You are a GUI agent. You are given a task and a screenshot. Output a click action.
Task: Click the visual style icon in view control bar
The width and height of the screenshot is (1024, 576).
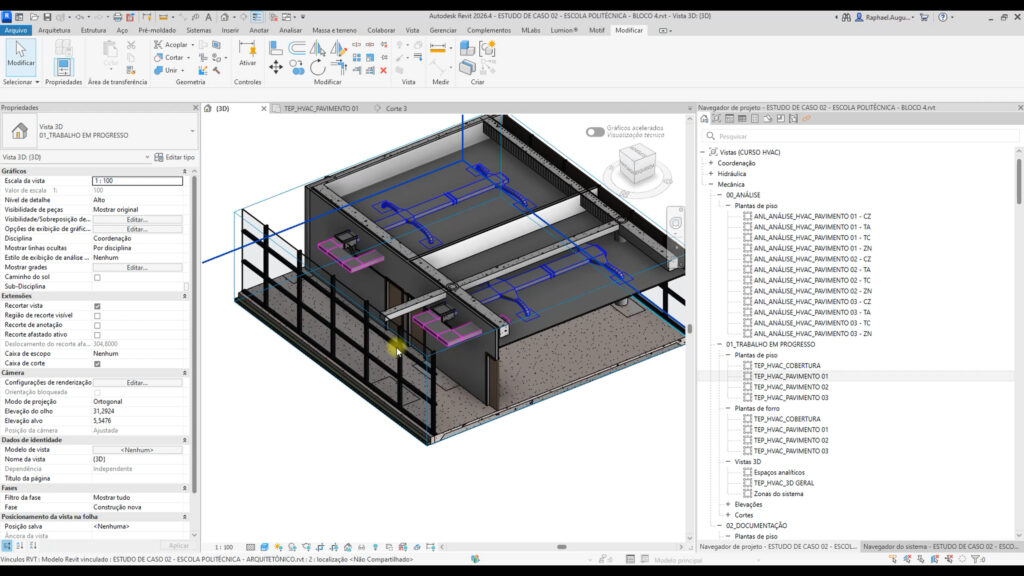pyautogui.click(x=264, y=547)
